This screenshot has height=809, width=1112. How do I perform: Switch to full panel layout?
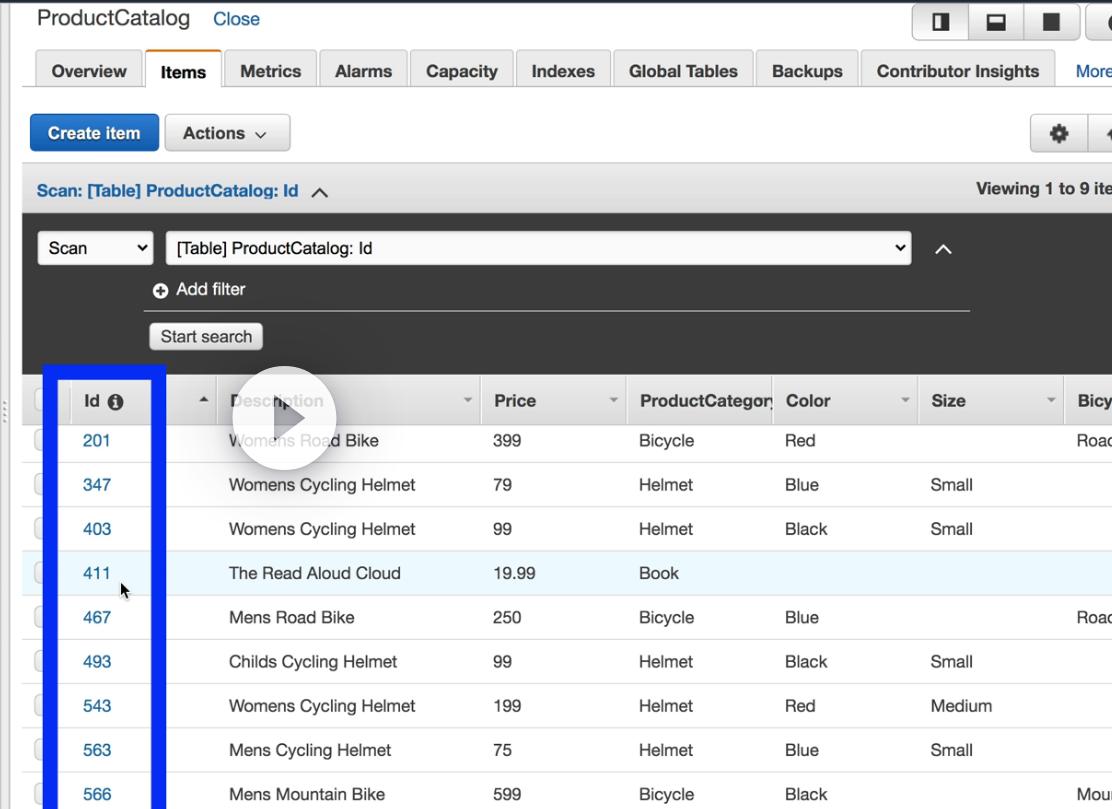[1051, 22]
